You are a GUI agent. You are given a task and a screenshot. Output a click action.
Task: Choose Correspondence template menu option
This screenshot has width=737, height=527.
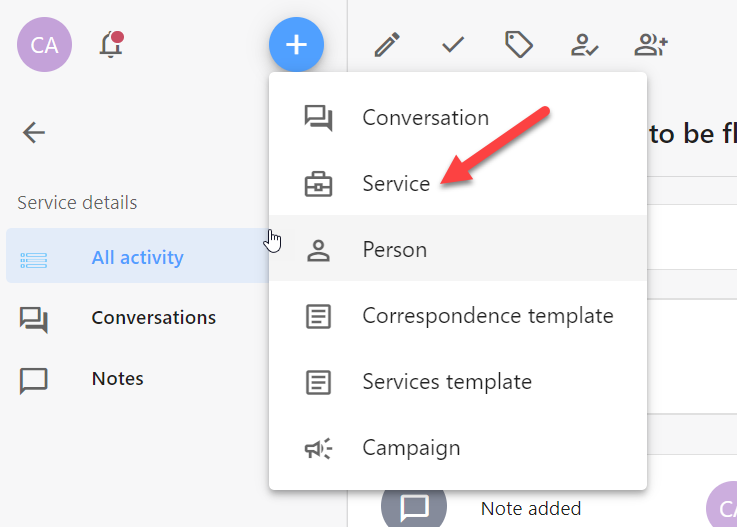[458, 315]
